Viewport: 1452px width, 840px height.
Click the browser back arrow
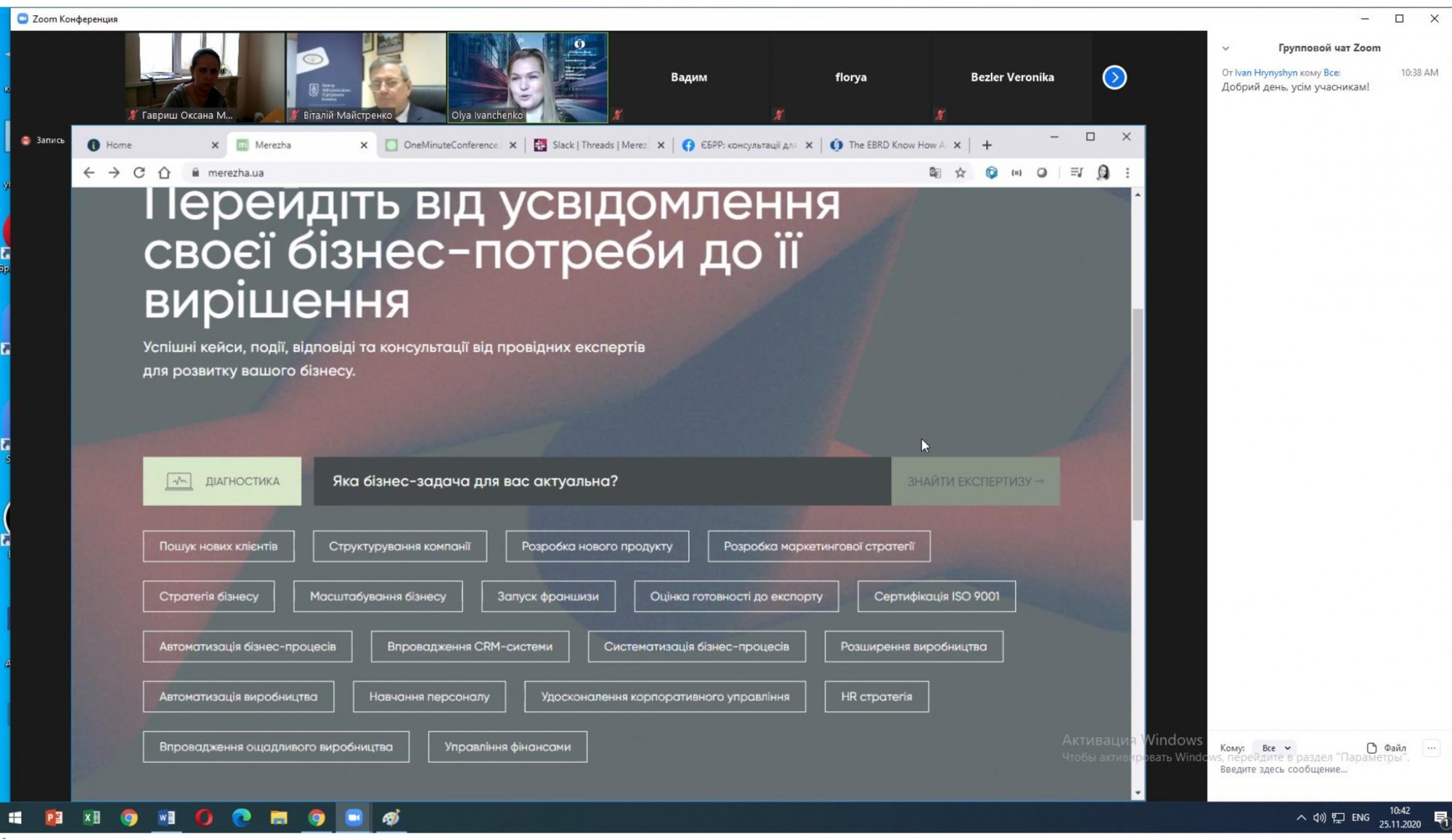(x=89, y=173)
